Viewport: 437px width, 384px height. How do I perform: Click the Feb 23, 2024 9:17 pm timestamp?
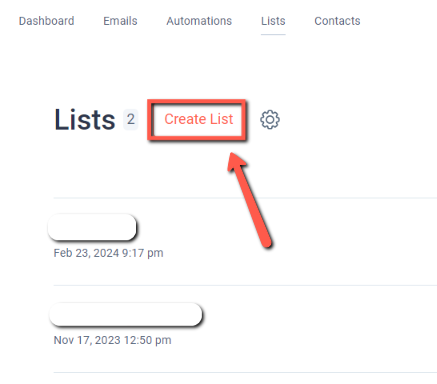[108, 253]
